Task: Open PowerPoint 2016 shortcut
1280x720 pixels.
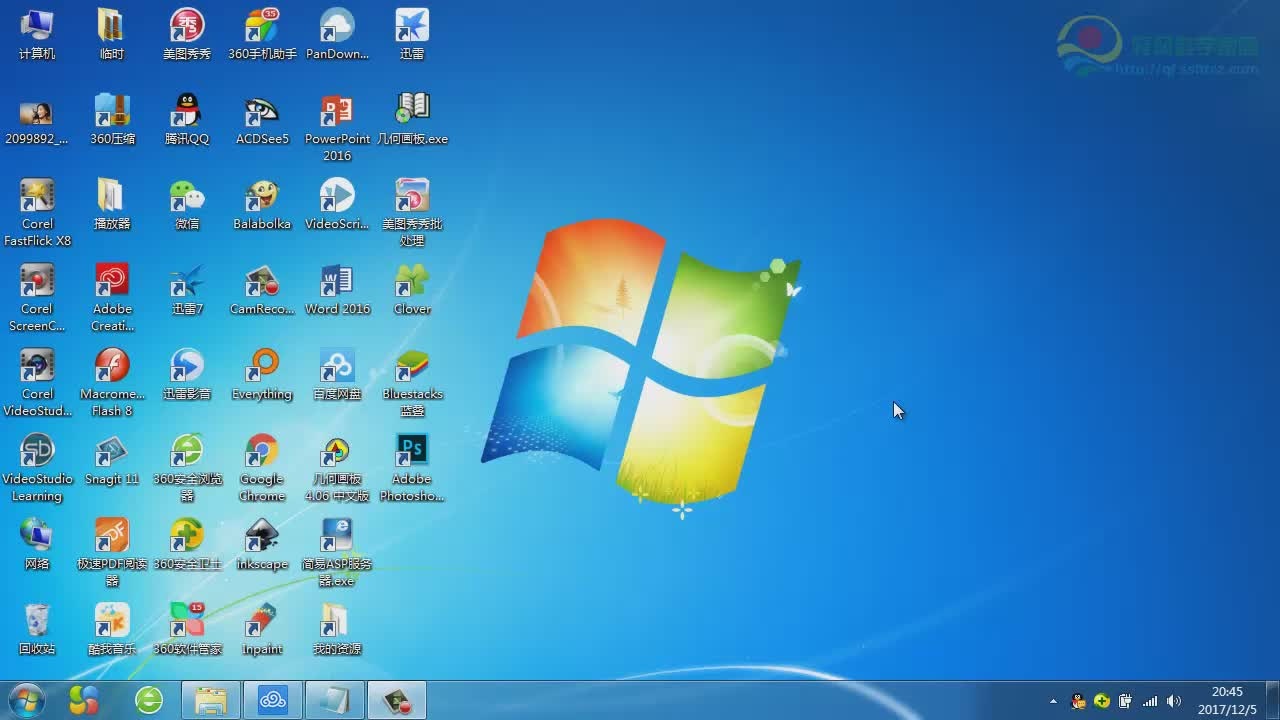Action: (337, 128)
